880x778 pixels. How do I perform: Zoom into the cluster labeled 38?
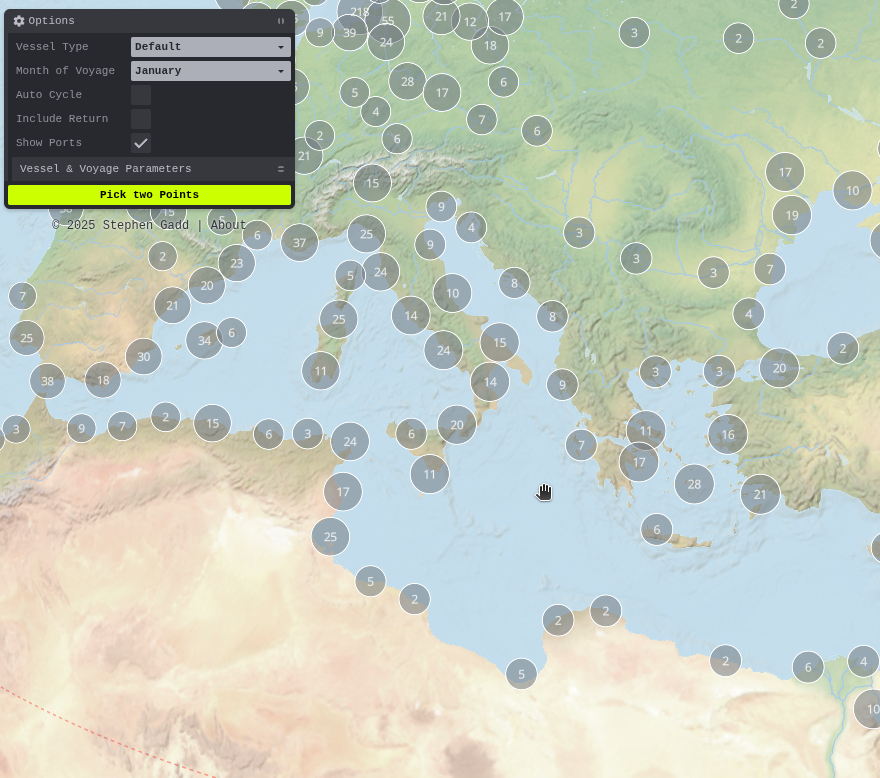(x=47, y=380)
